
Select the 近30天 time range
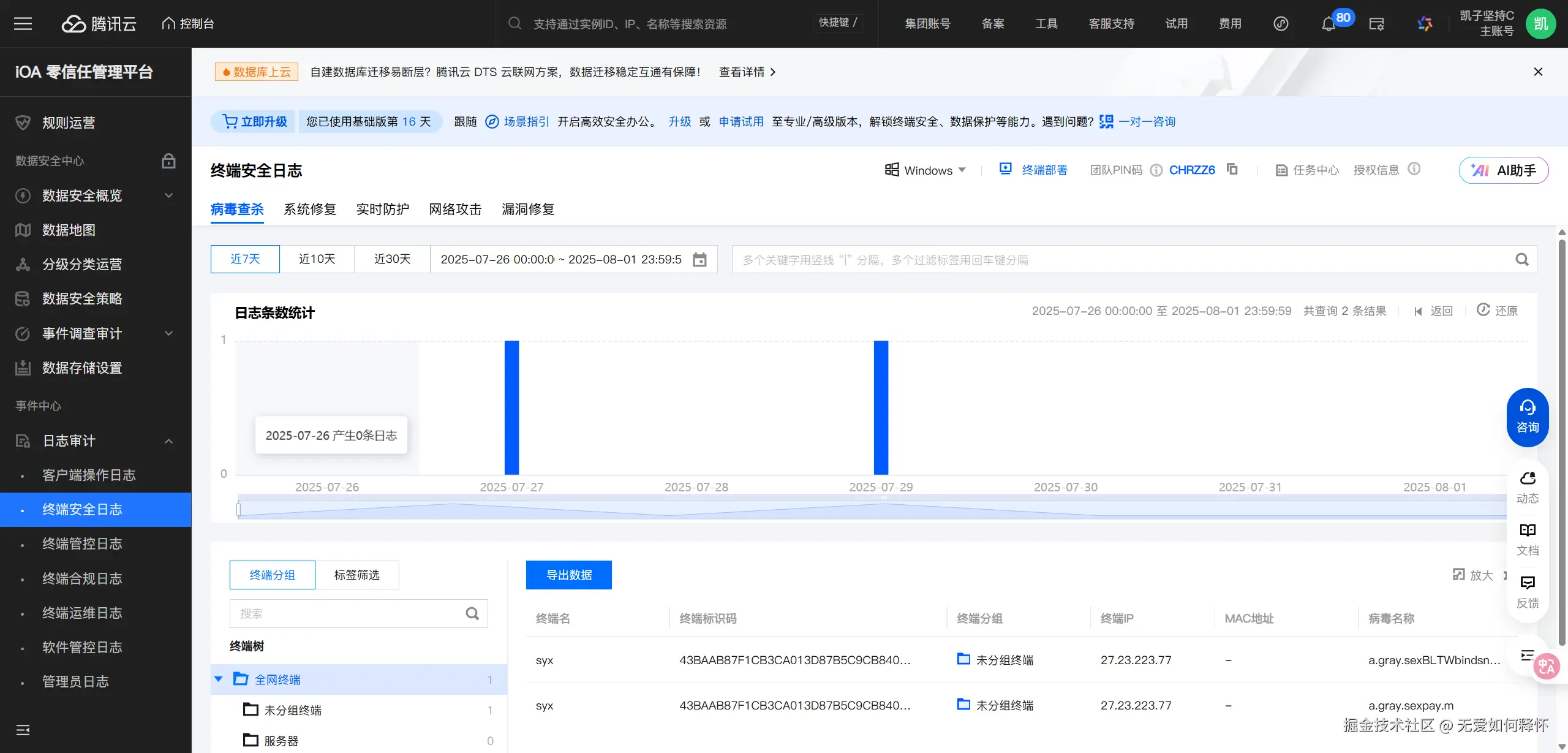point(392,259)
